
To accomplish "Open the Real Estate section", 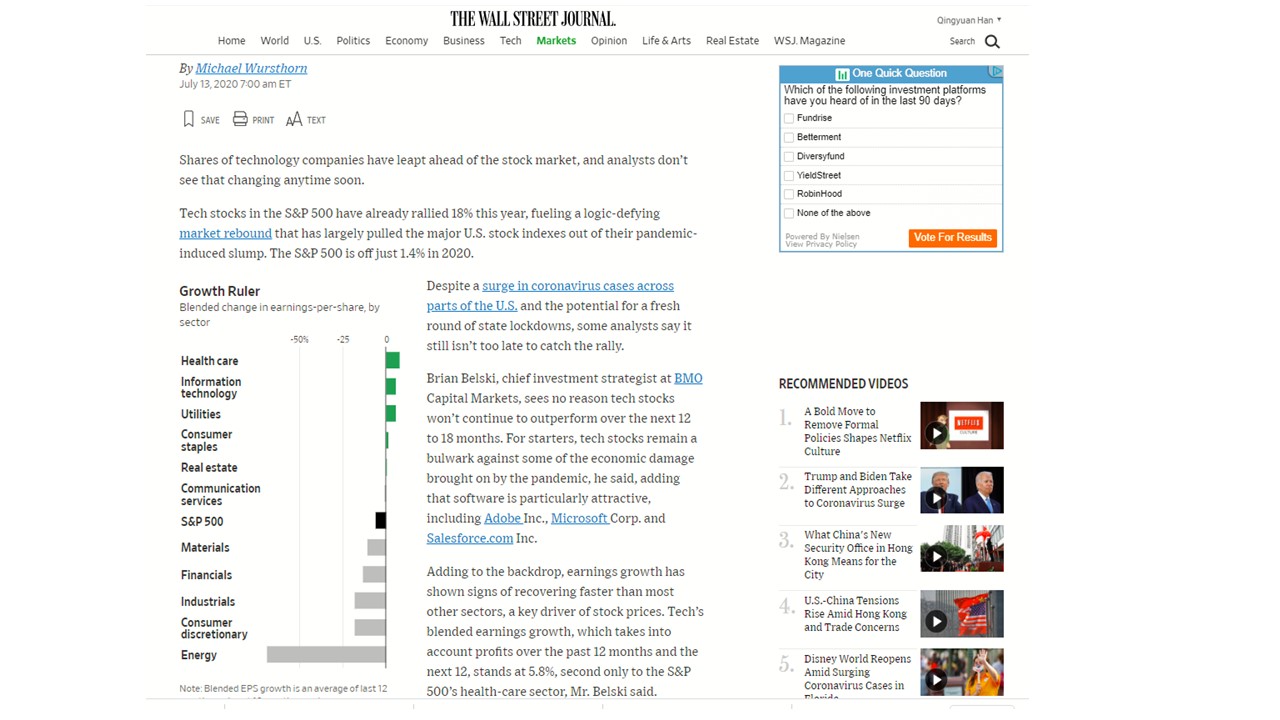I will tap(732, 41).
